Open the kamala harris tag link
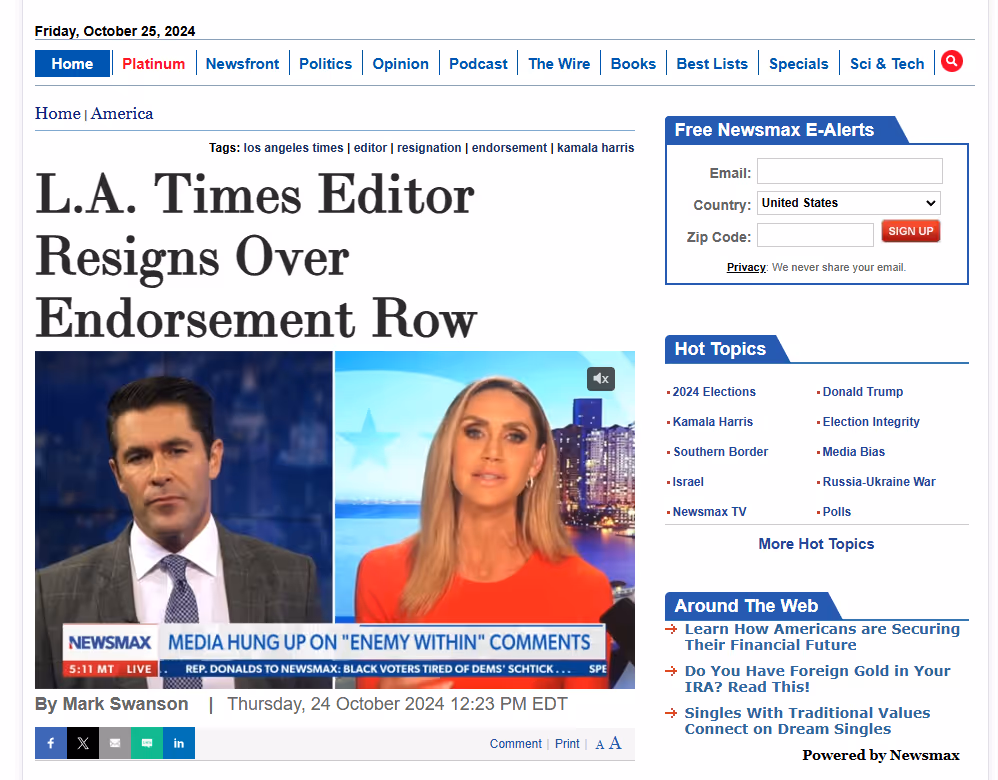The width and height of the screenshot is (998, 780). pyautogui.click(x=595, y=147)
